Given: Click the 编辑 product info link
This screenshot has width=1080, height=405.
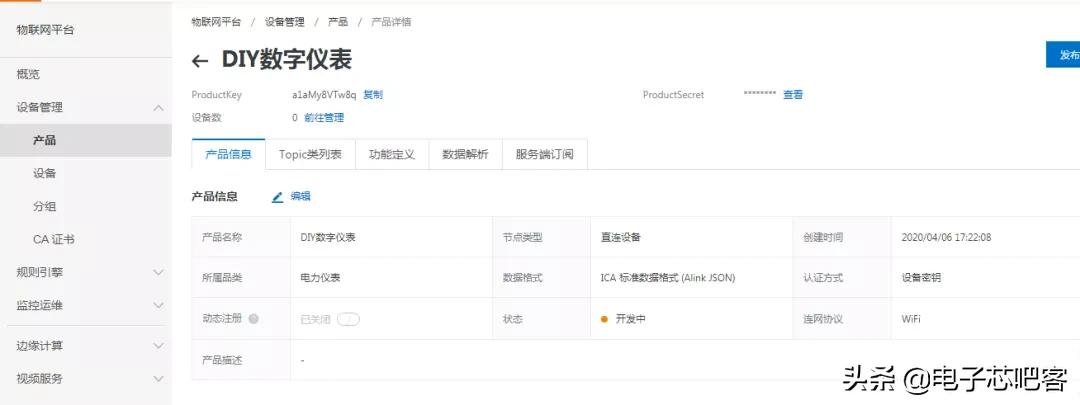Looking at the screenshot, I should point(300,196).
